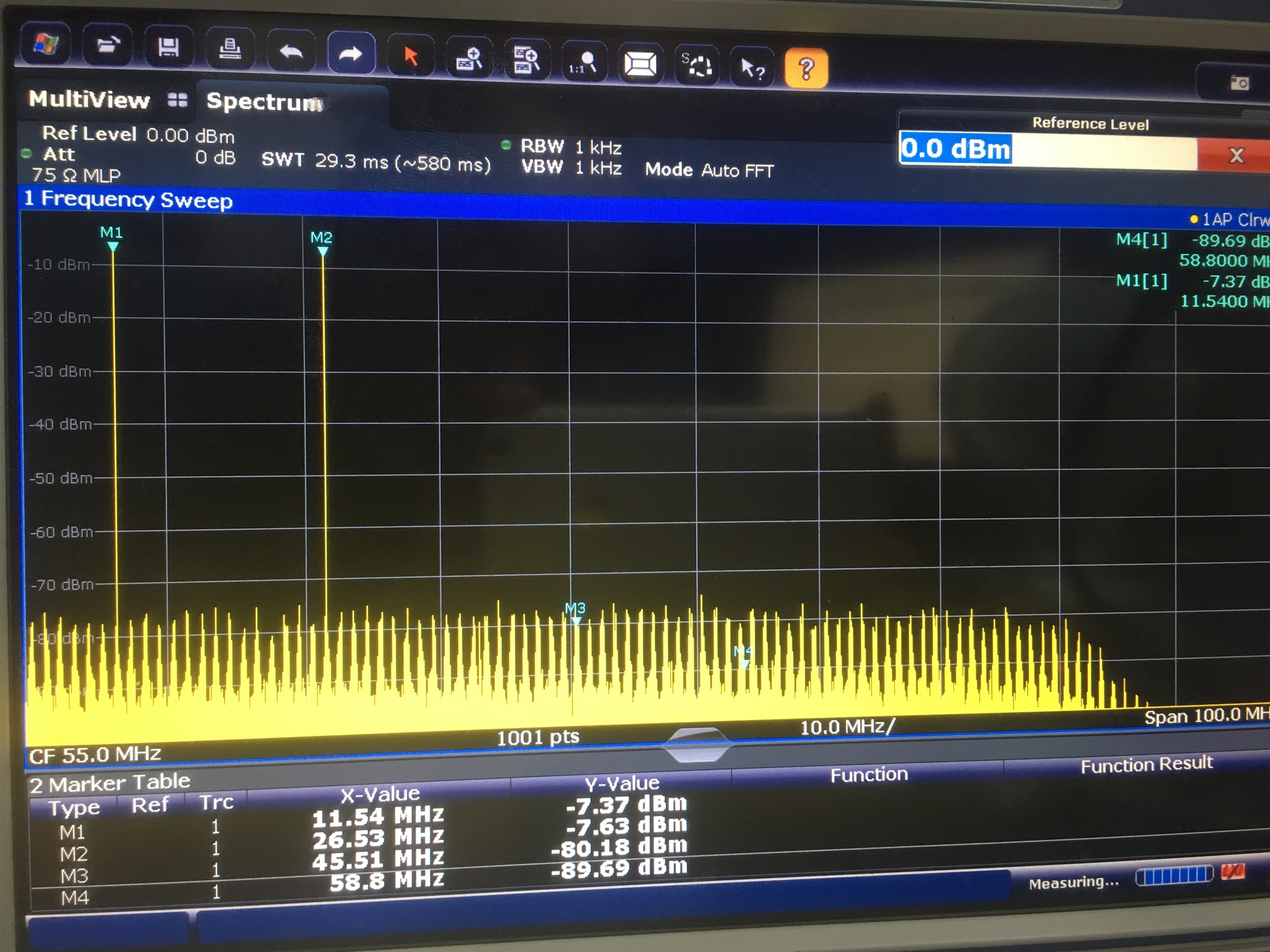Click the -7.37 dBm Y-value cell
This screenshot has width=1270, height=952.
point(626,804)
